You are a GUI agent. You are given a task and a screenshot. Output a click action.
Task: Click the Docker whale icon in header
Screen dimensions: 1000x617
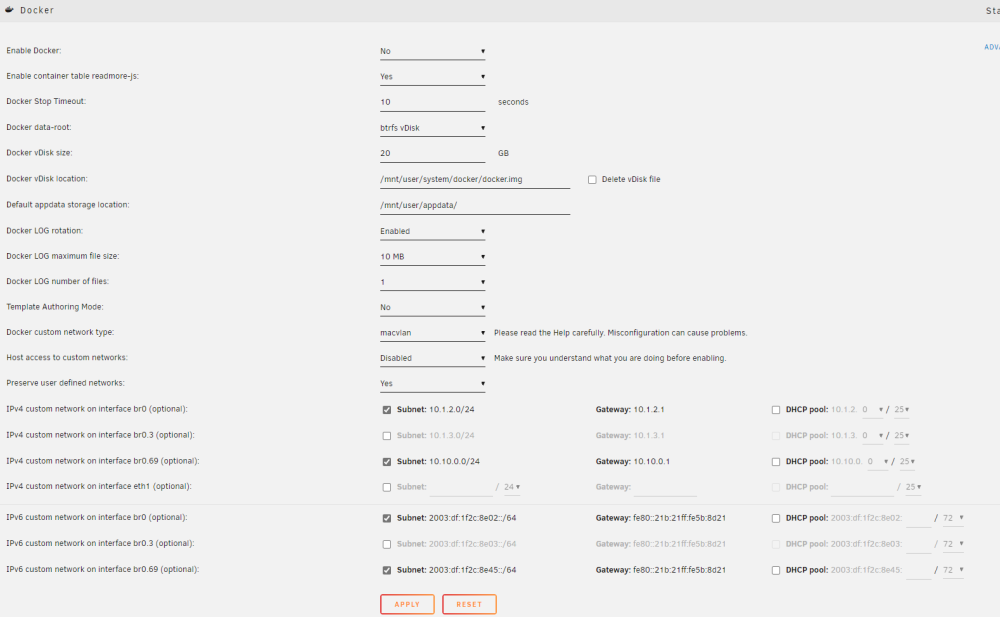(x=10, y=10)
